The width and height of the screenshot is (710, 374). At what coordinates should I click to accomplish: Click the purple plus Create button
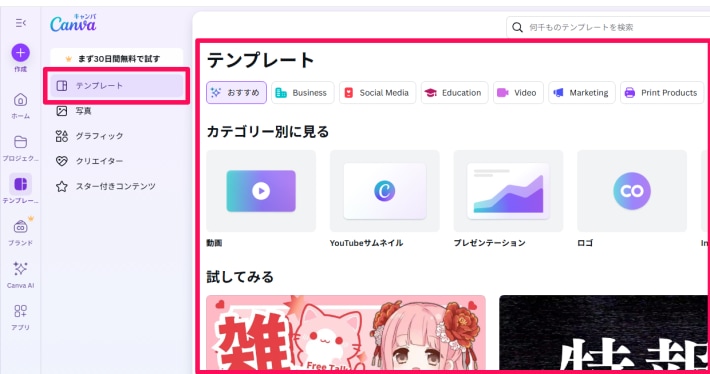pyautogui.click(x=20, y=53)
